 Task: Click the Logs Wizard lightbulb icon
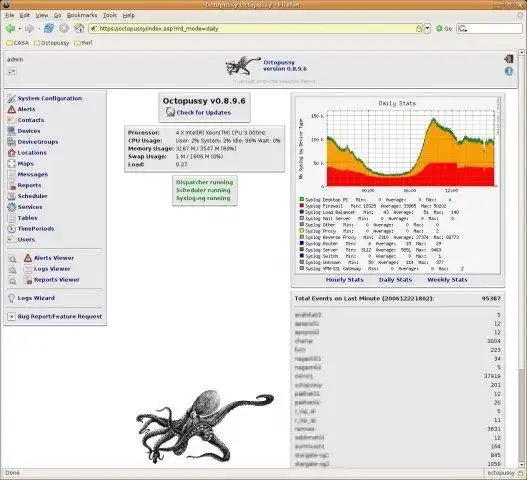click(x=12, y=298)
